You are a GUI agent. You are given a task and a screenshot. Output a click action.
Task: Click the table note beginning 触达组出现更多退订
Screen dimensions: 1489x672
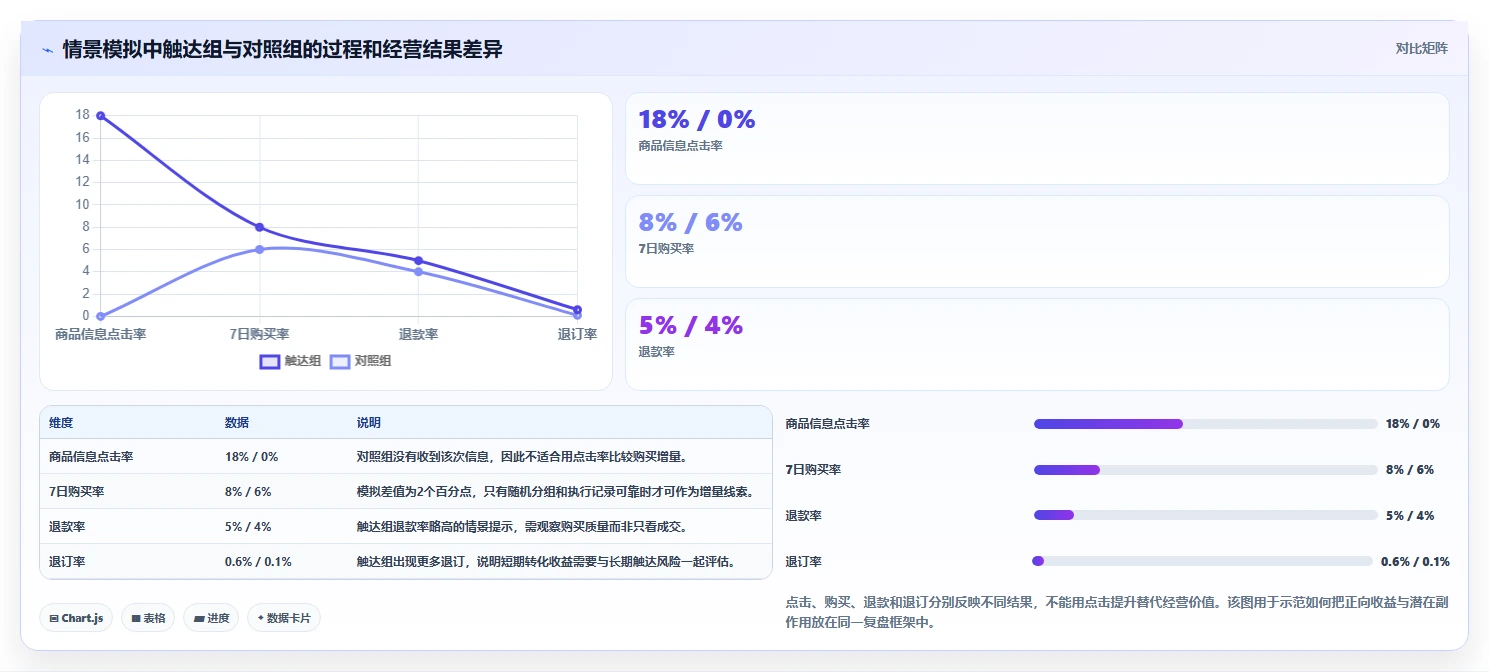[549, 561]
